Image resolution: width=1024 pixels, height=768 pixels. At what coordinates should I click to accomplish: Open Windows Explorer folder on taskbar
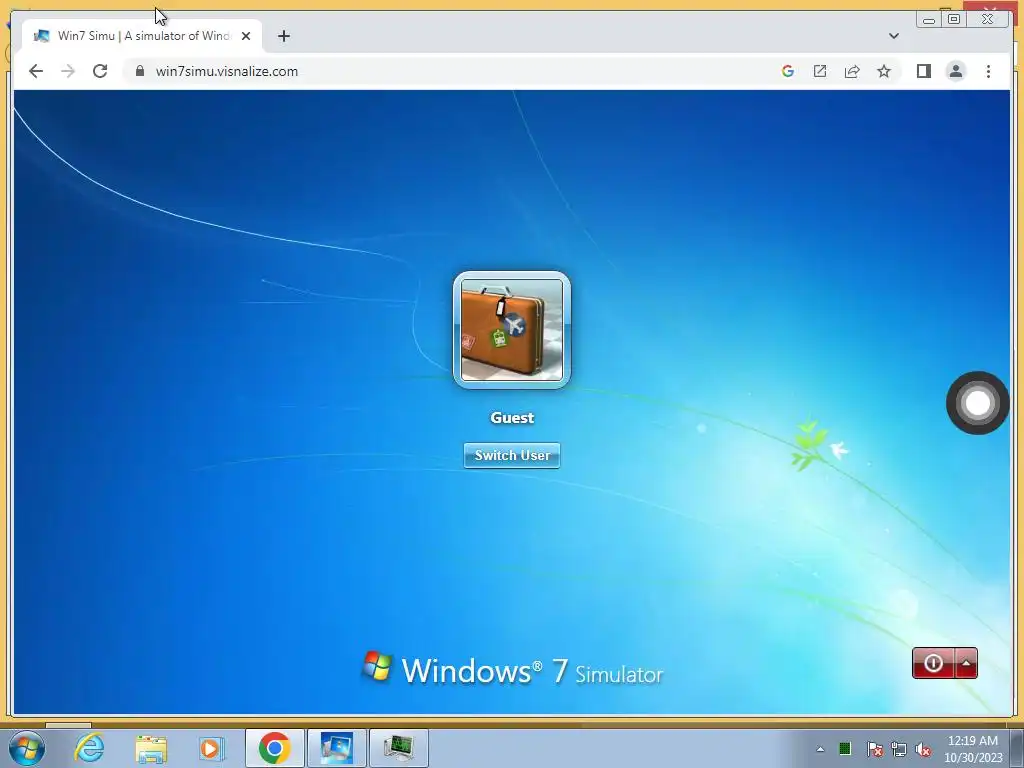(x=151, y=748)
